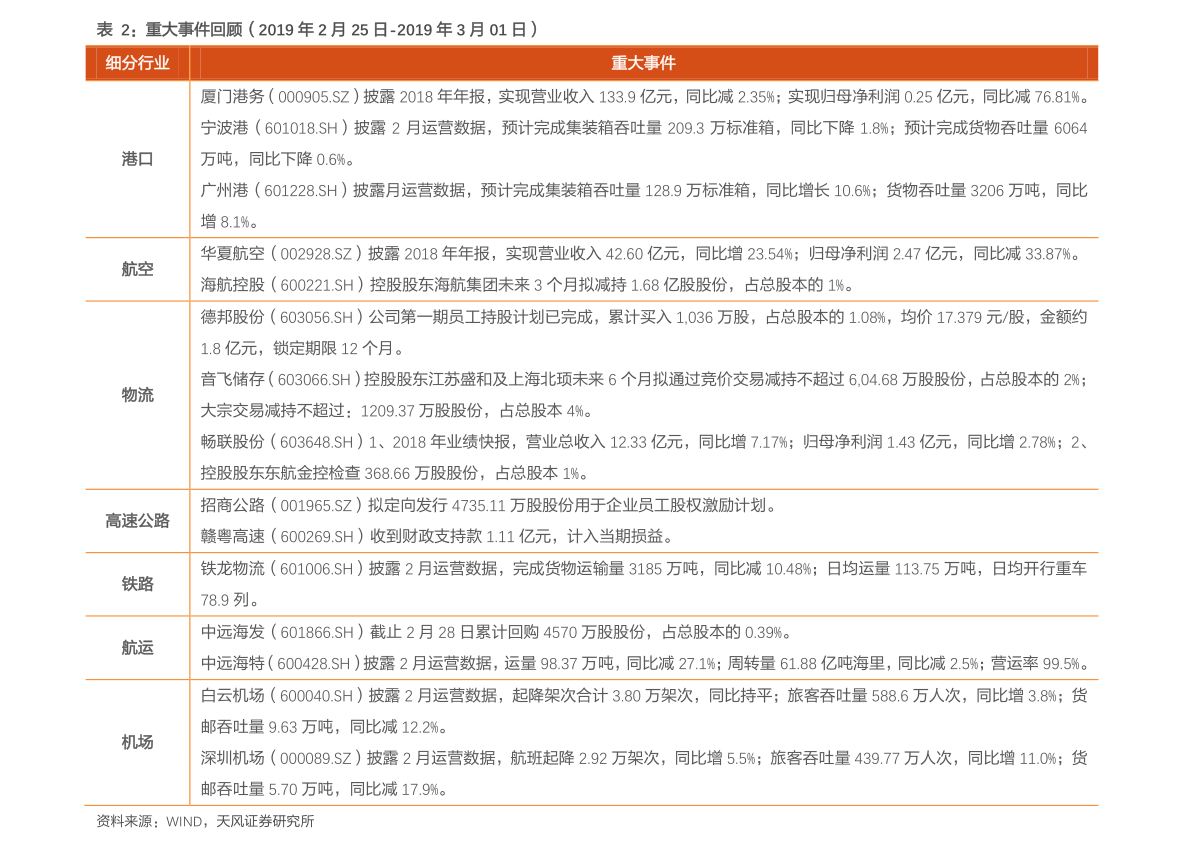Click 深圳机场 stock code 000089.SZ
The image size is (1191, 849).
click(x=315, y=759)
